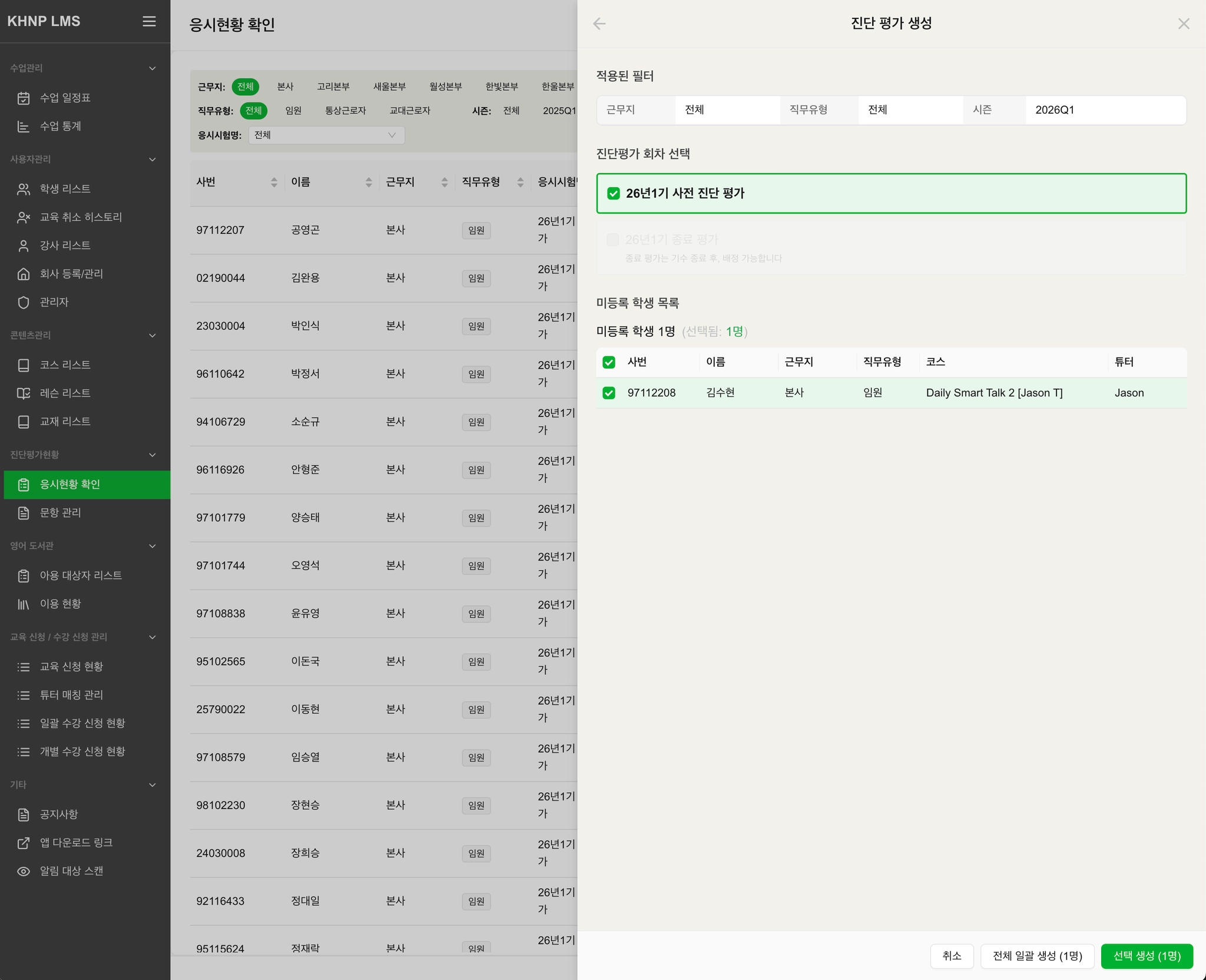Open 수업 통계 chart icon item
The height and width of the screenshot is (980, 1206).
(24, 126)
